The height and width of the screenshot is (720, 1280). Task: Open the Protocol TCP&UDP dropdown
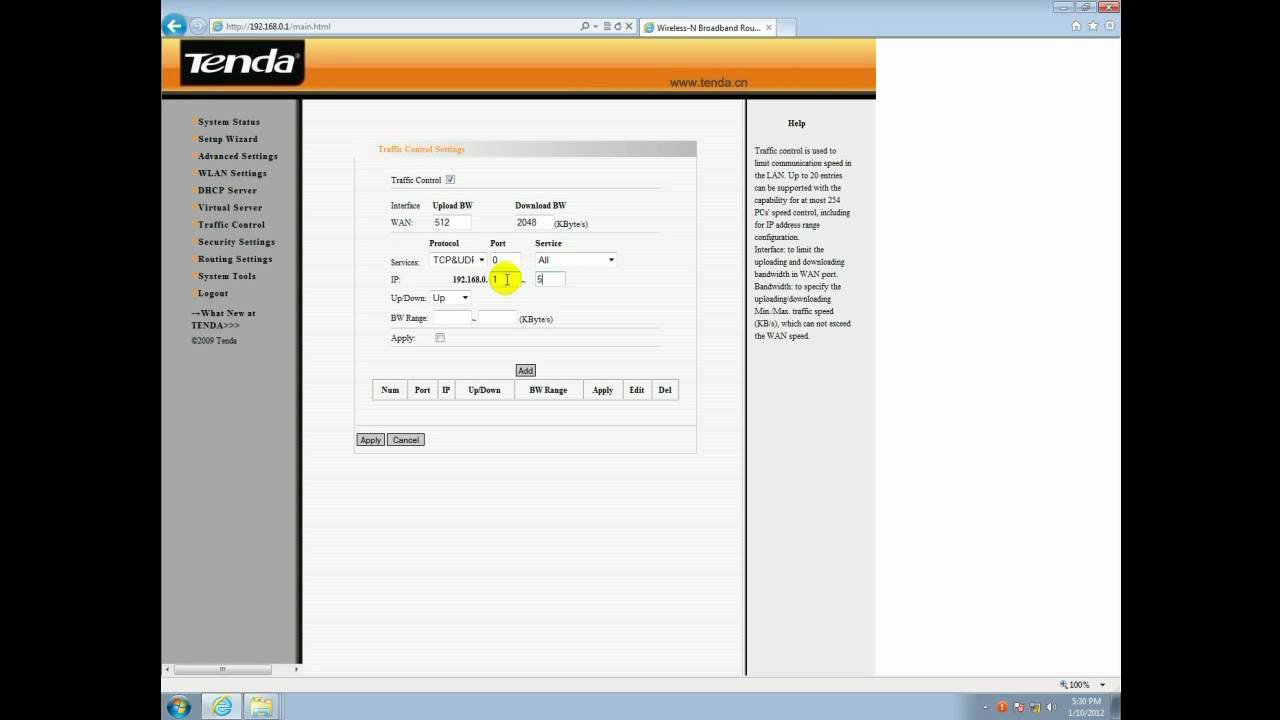[458, 260]
